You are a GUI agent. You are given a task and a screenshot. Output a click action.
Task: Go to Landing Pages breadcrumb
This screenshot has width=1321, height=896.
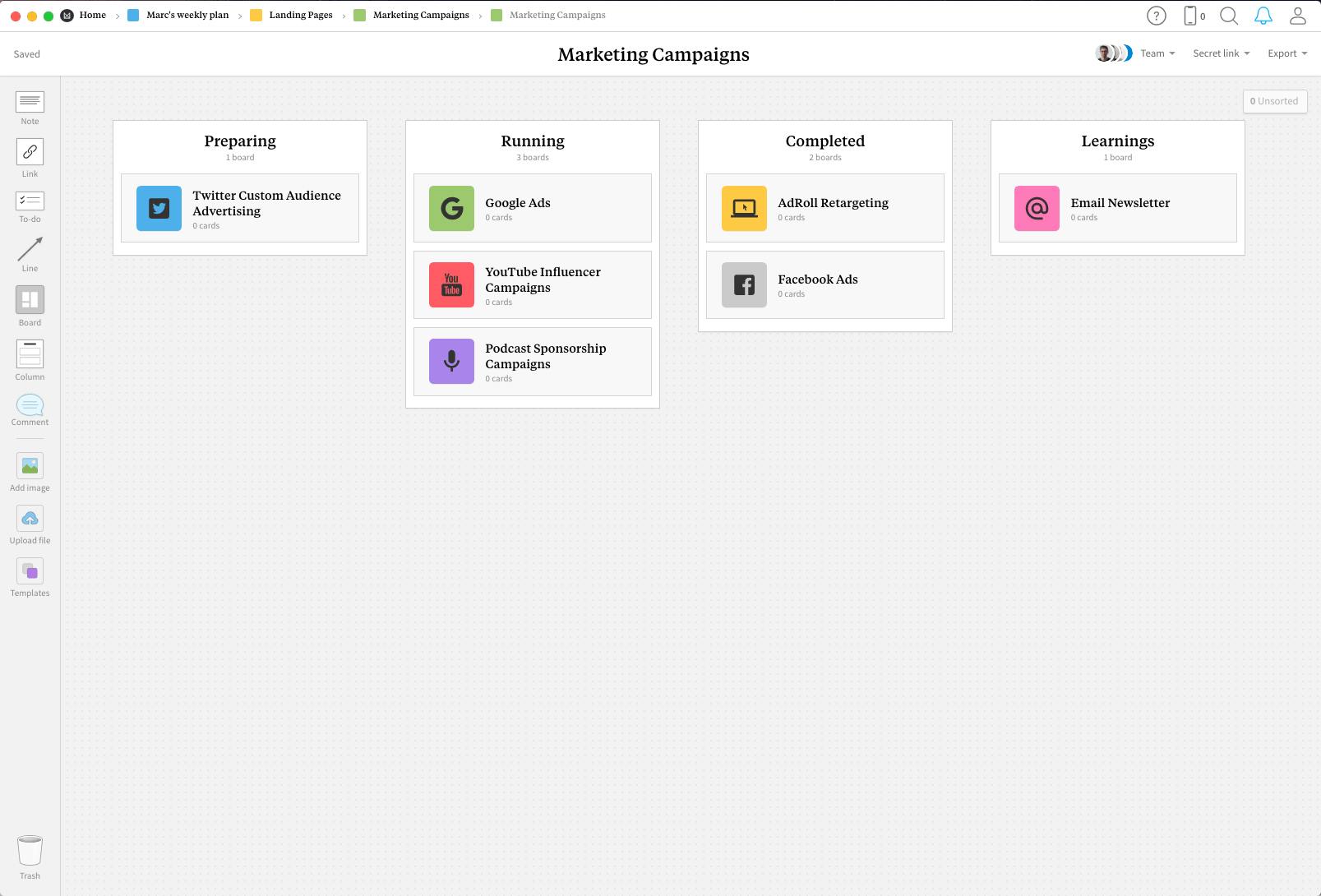point(301,15)
